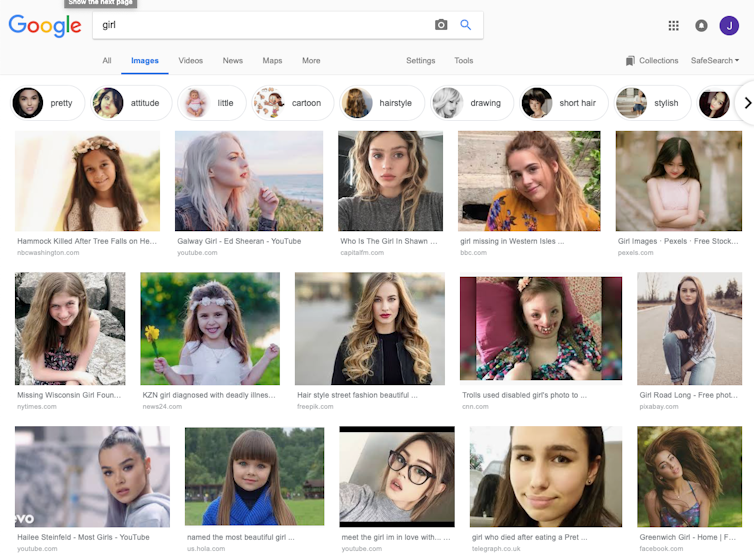Click into the search text field

tap(260, 25)
